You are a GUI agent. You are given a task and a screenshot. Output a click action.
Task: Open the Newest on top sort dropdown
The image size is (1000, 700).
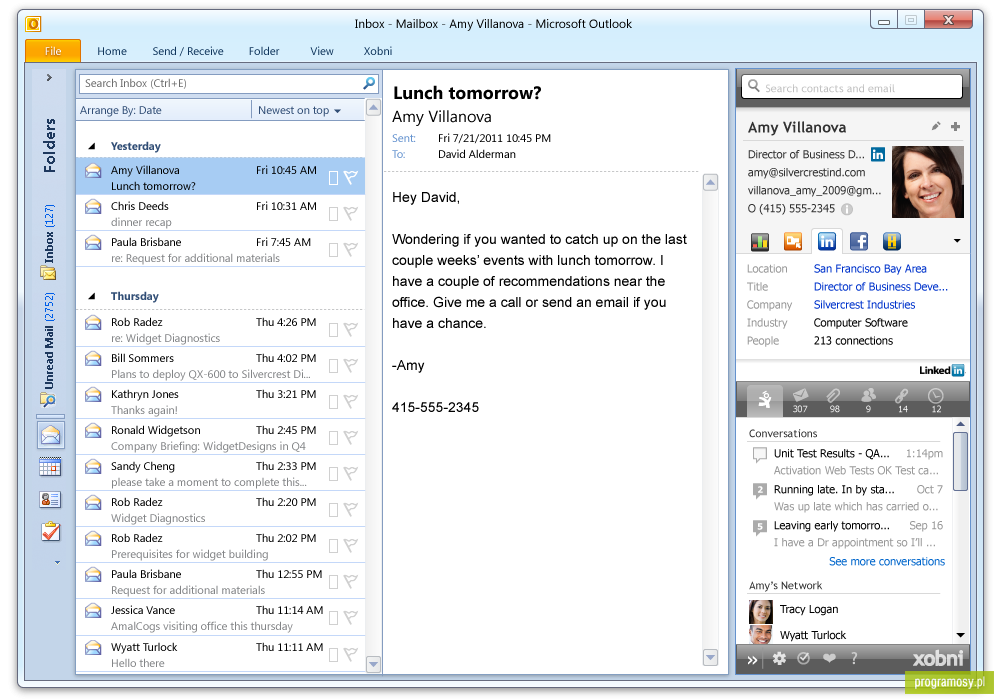299,110
